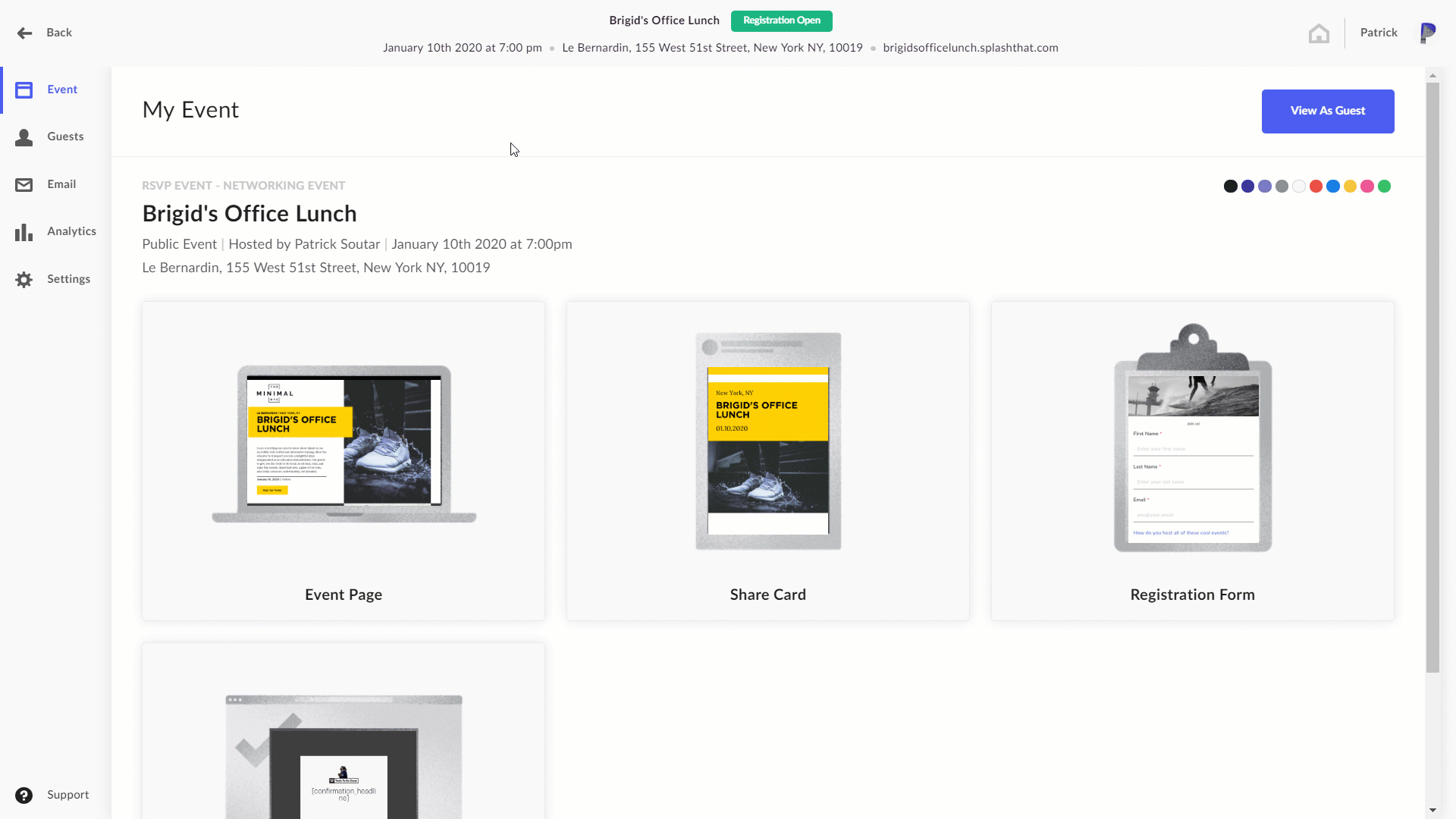Image resolution: width=1456 pixels, height=819 pixels.
Task: Pick the green color swatch
Action: pos(1384,187)
